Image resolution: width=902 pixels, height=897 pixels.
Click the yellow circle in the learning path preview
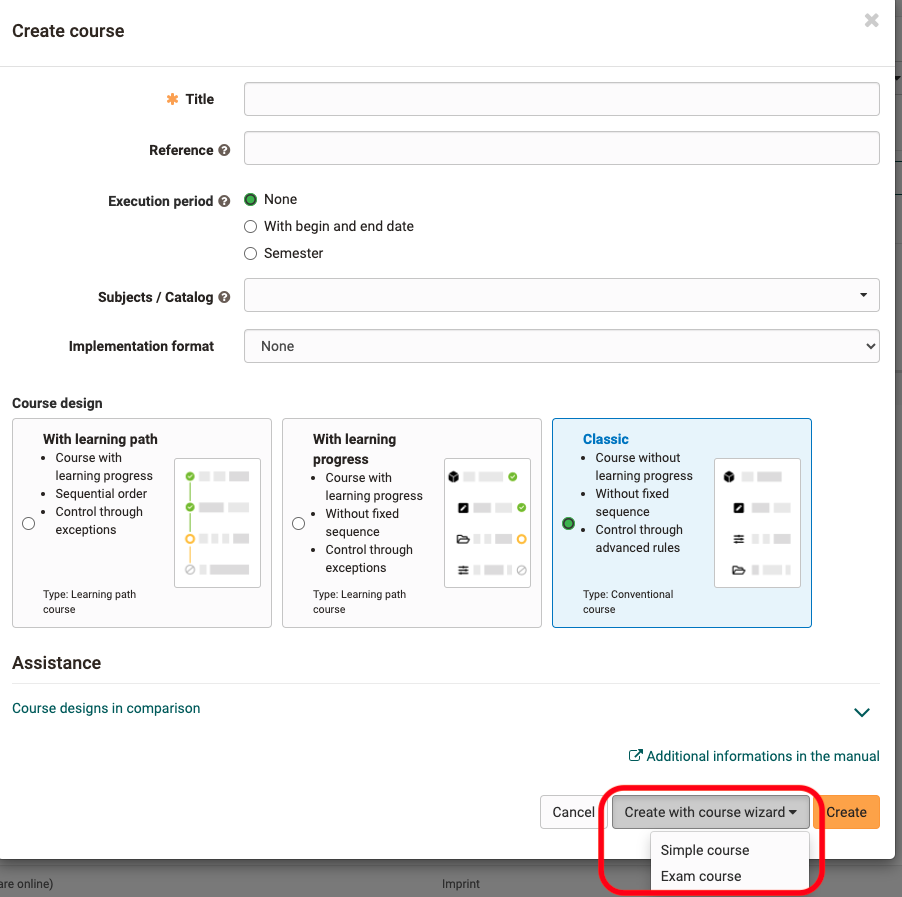(x=190, y=539)
